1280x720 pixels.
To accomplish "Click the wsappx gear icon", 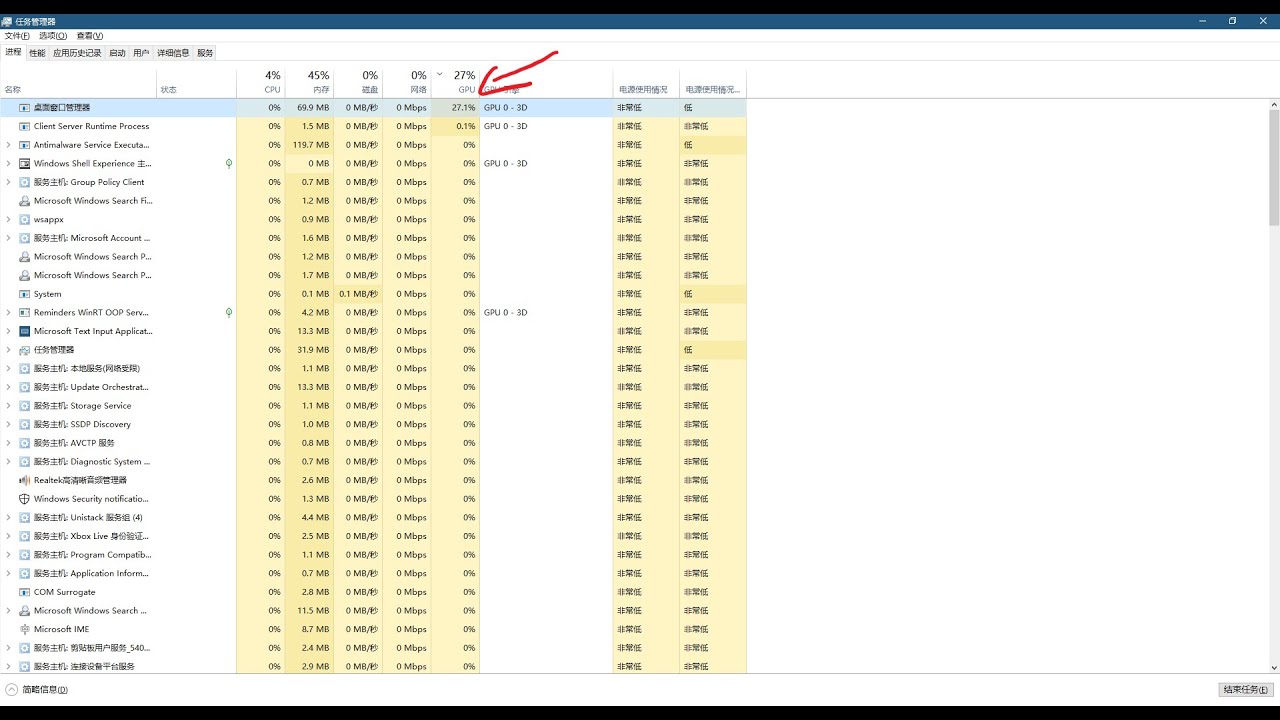I will pos(25,219).
